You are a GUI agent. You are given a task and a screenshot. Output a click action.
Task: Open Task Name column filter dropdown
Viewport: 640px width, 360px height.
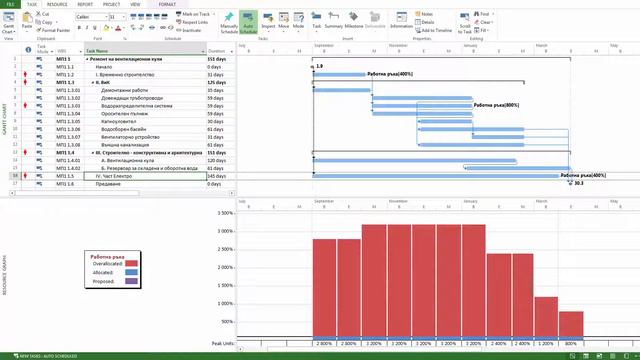pos(203,51)
